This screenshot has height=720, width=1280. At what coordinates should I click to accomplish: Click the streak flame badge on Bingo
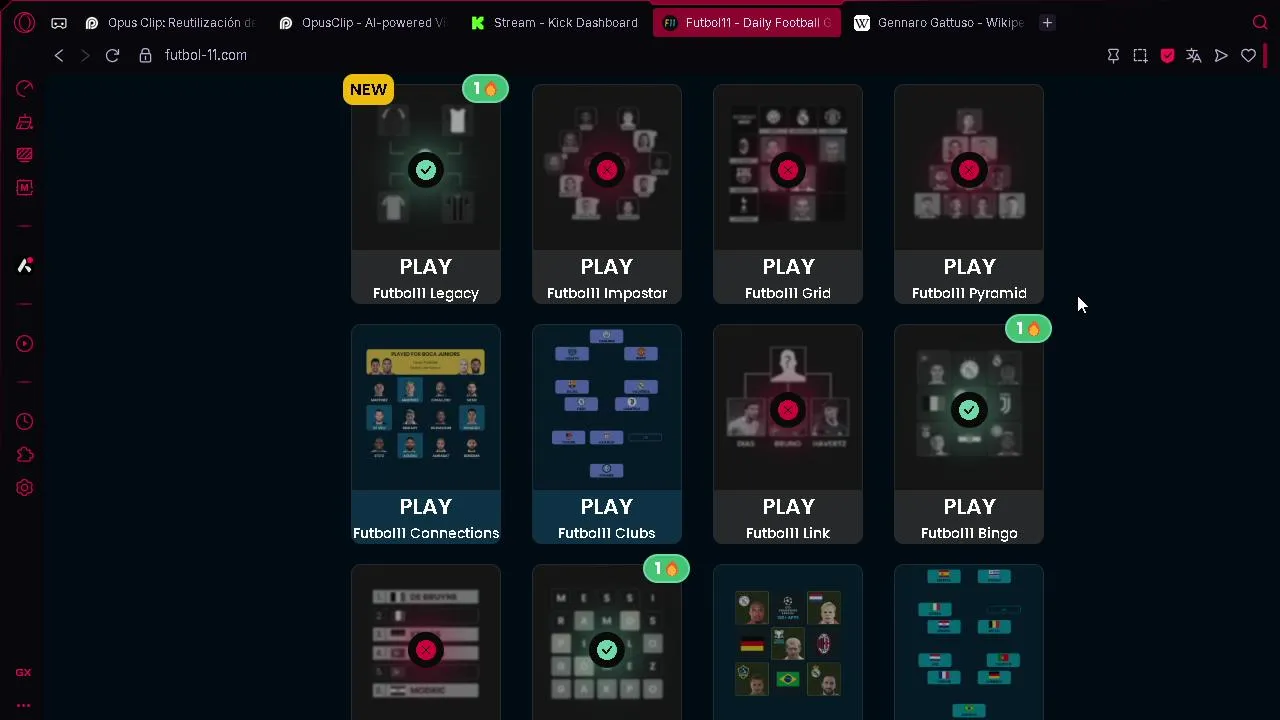(1028, 329)
